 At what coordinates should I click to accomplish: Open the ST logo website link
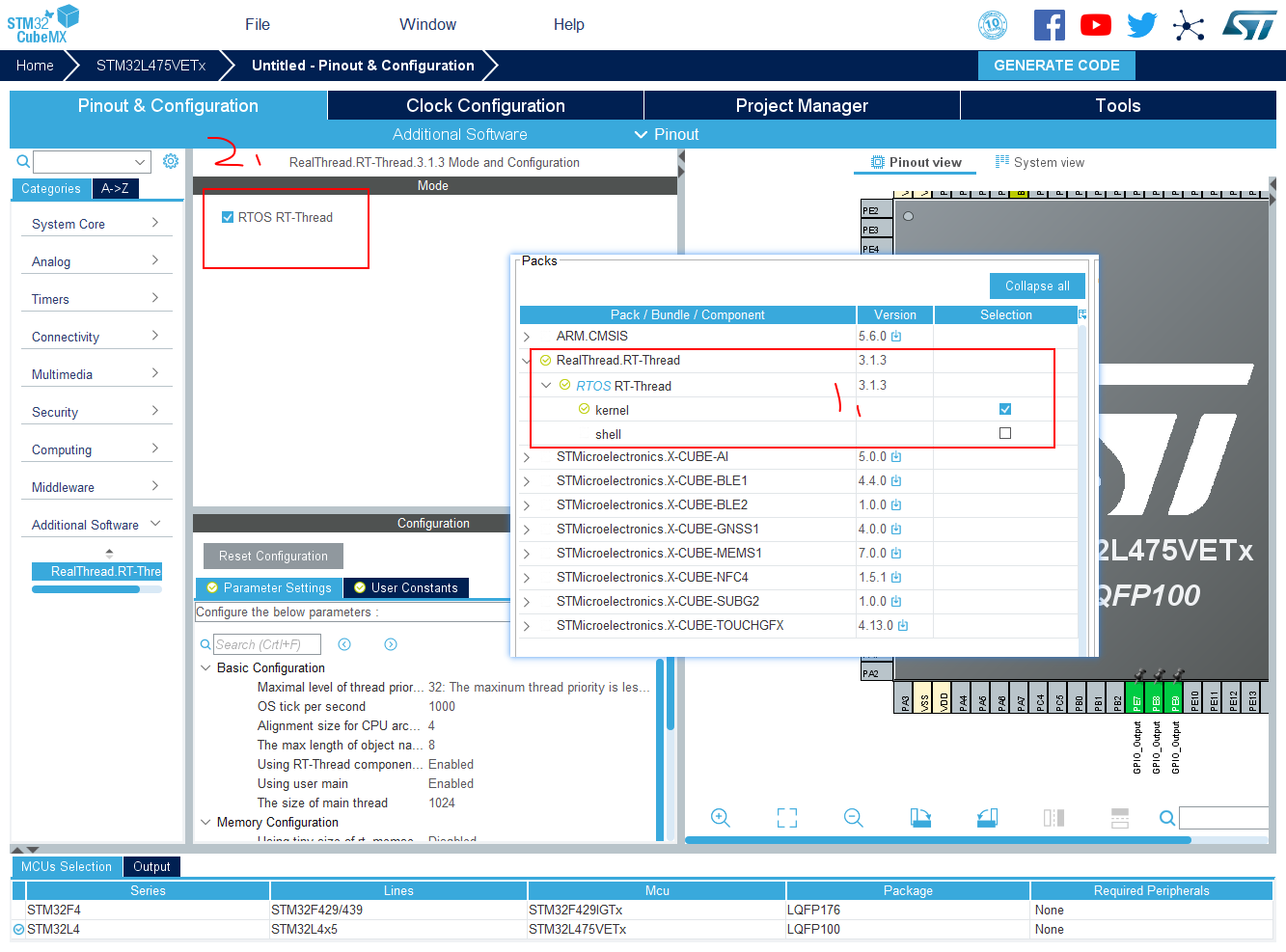[1249, 25]
